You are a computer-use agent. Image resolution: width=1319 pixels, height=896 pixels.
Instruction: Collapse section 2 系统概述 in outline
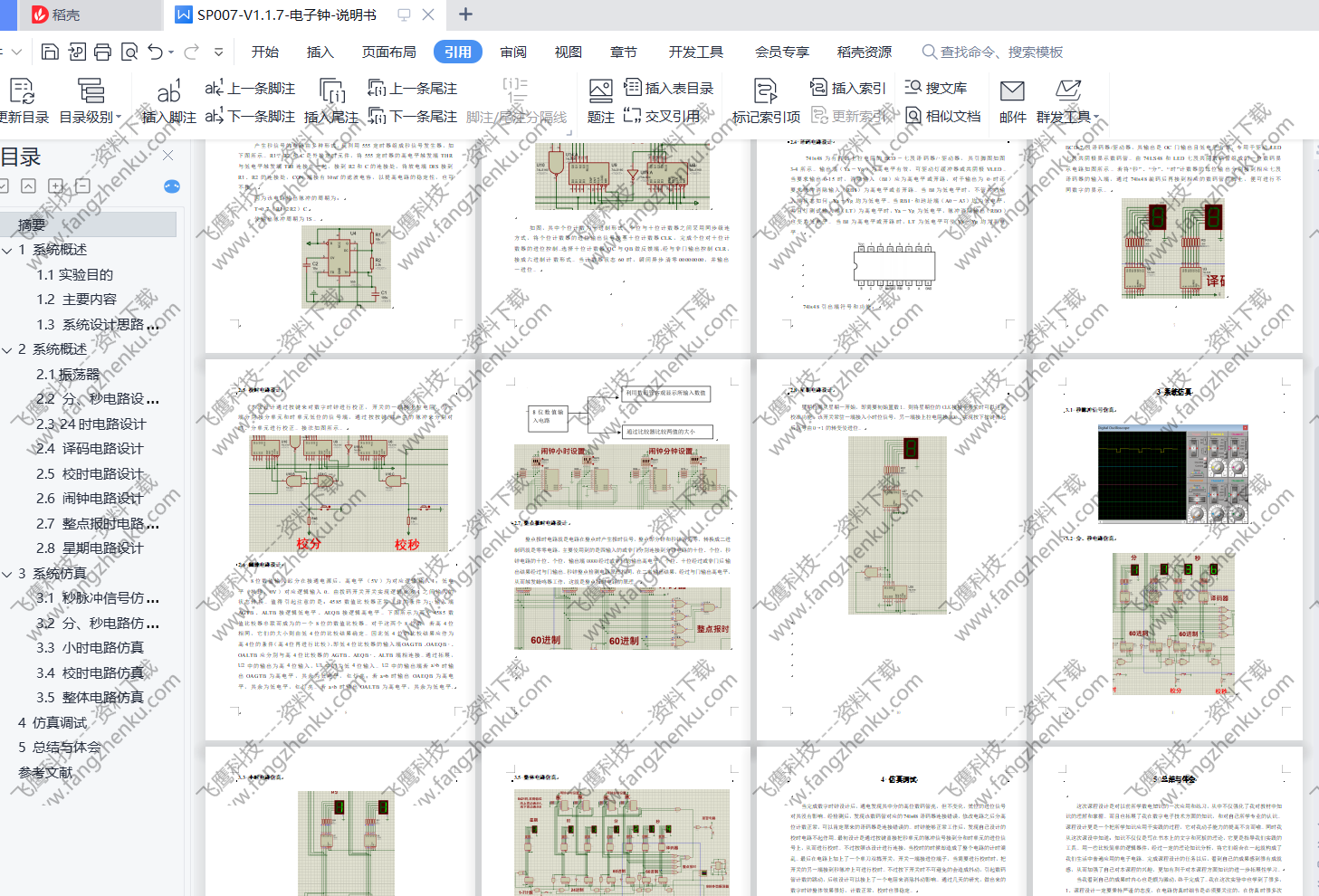click(8, 349)
